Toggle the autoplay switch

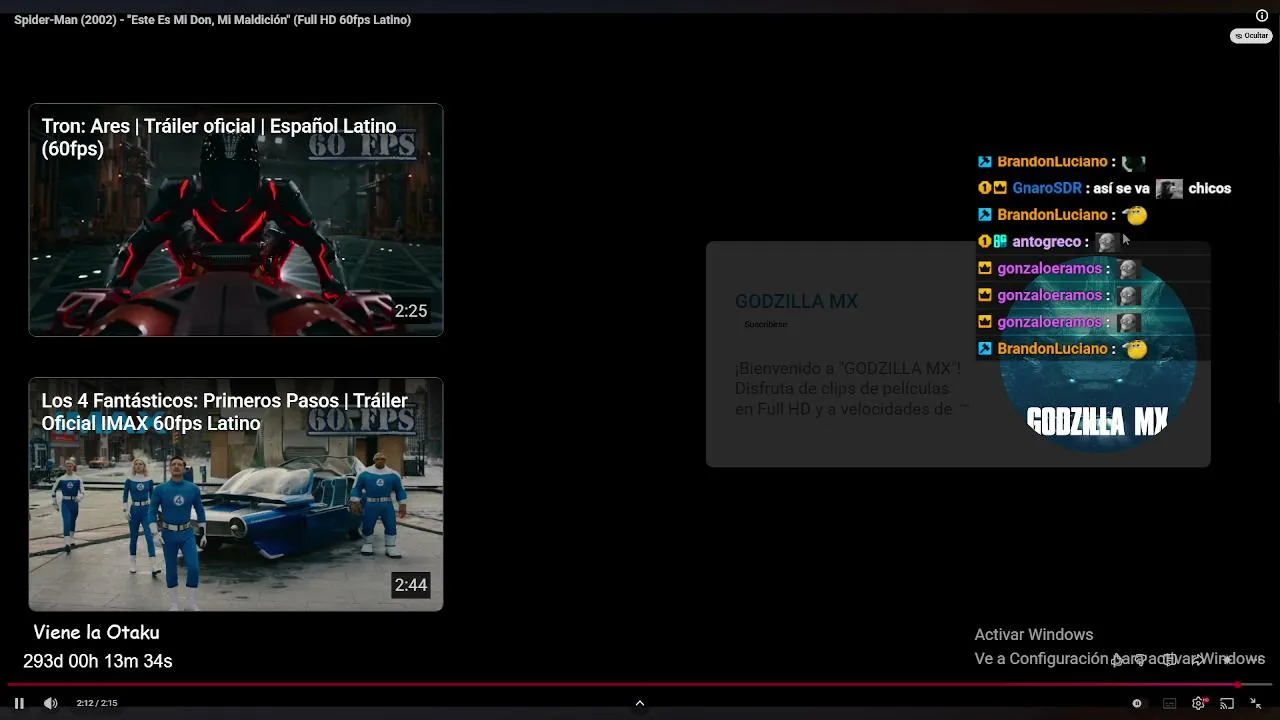pyautogui.click(x=1137, y=703)
